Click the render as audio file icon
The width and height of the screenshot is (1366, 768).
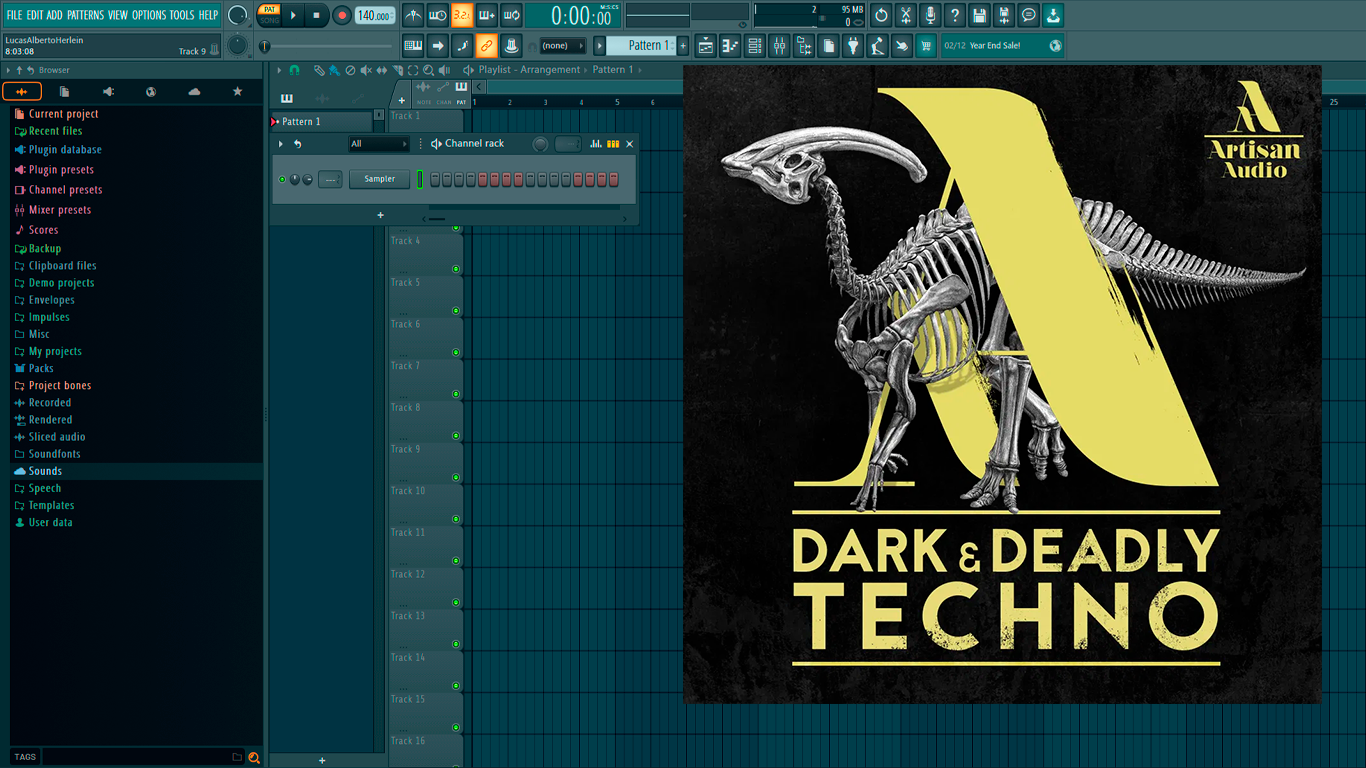[x=1004, y=15]
